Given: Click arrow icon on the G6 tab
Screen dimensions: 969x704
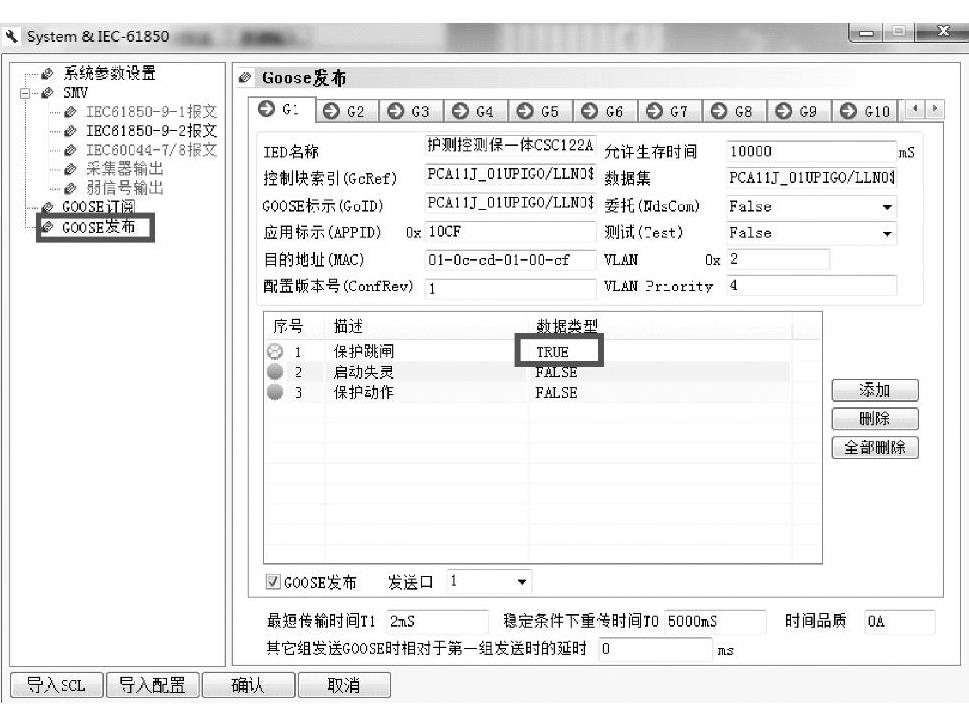Looking at the screenshot, I should pos(590,111).
